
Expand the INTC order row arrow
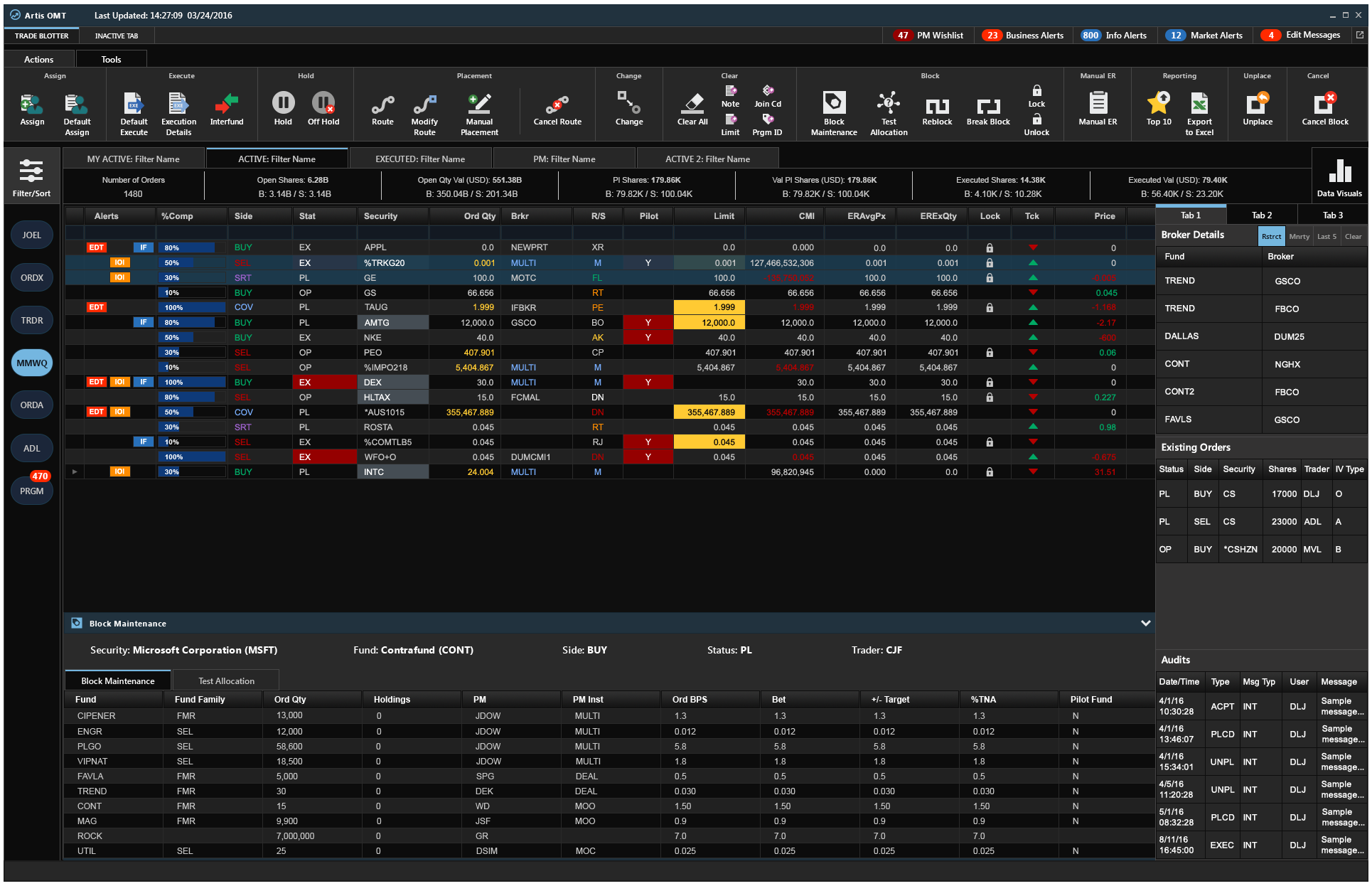(74, 471)
